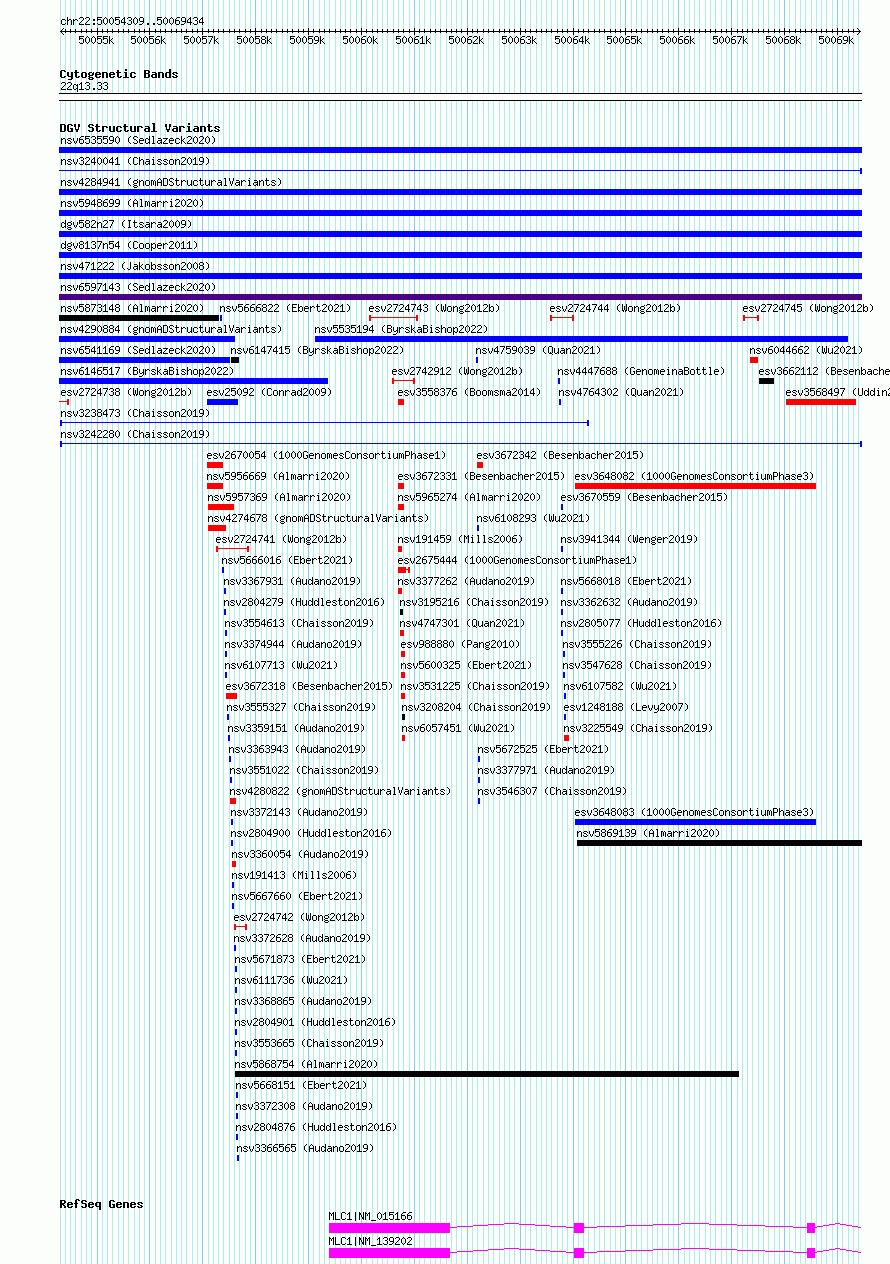
Task: Click the red bar under esv3568497
Action: 821,402
